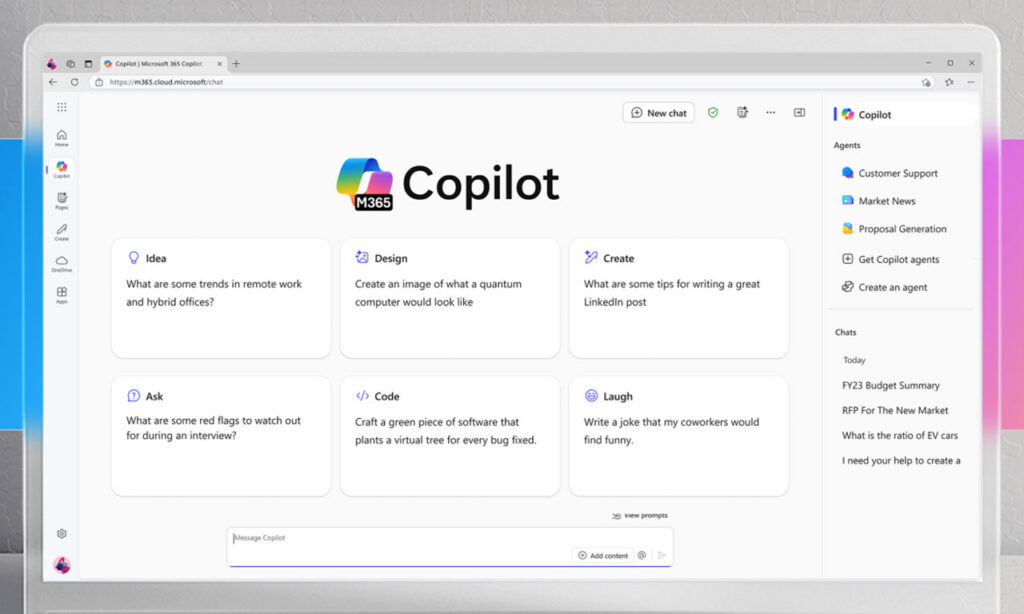Click the site info lock icon
This screenshot has width=1024, height=614.
pyautogui.click(x=99, y=82)
